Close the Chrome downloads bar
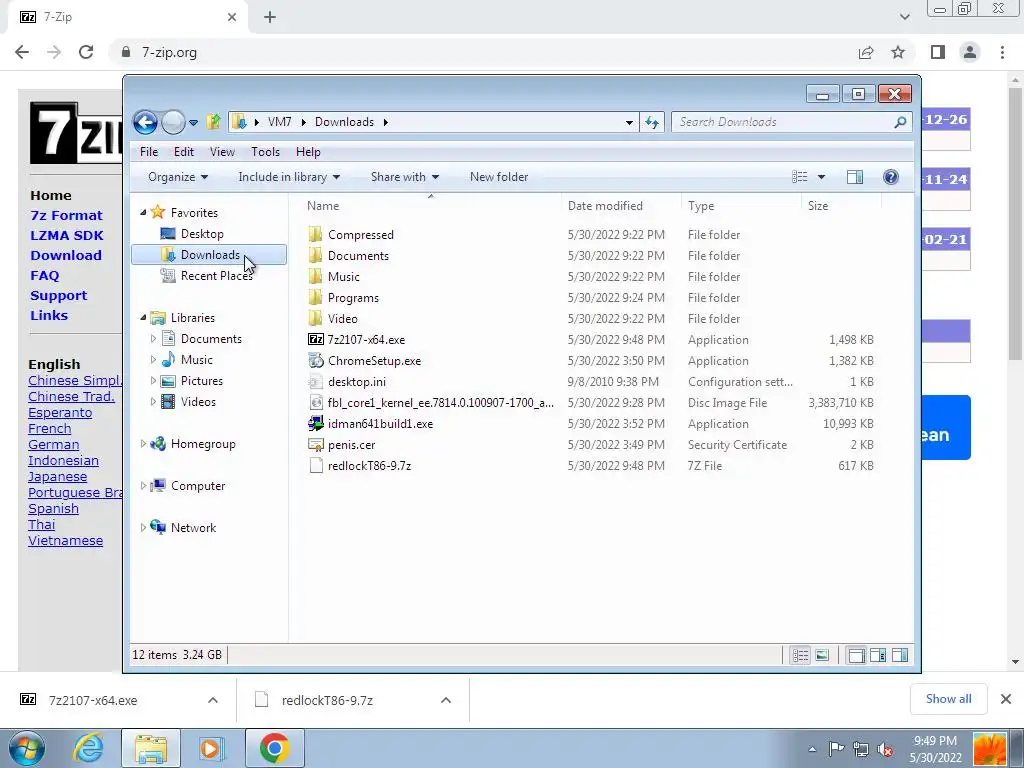Screen dimensions: 1024x768 [1006, 699]
